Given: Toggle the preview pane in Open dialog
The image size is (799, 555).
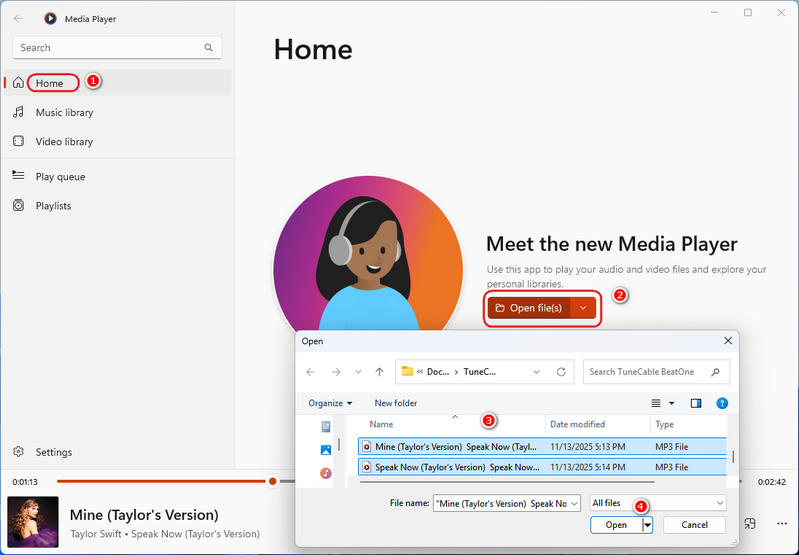Looking at the screenshot, I should pos(696,403).
